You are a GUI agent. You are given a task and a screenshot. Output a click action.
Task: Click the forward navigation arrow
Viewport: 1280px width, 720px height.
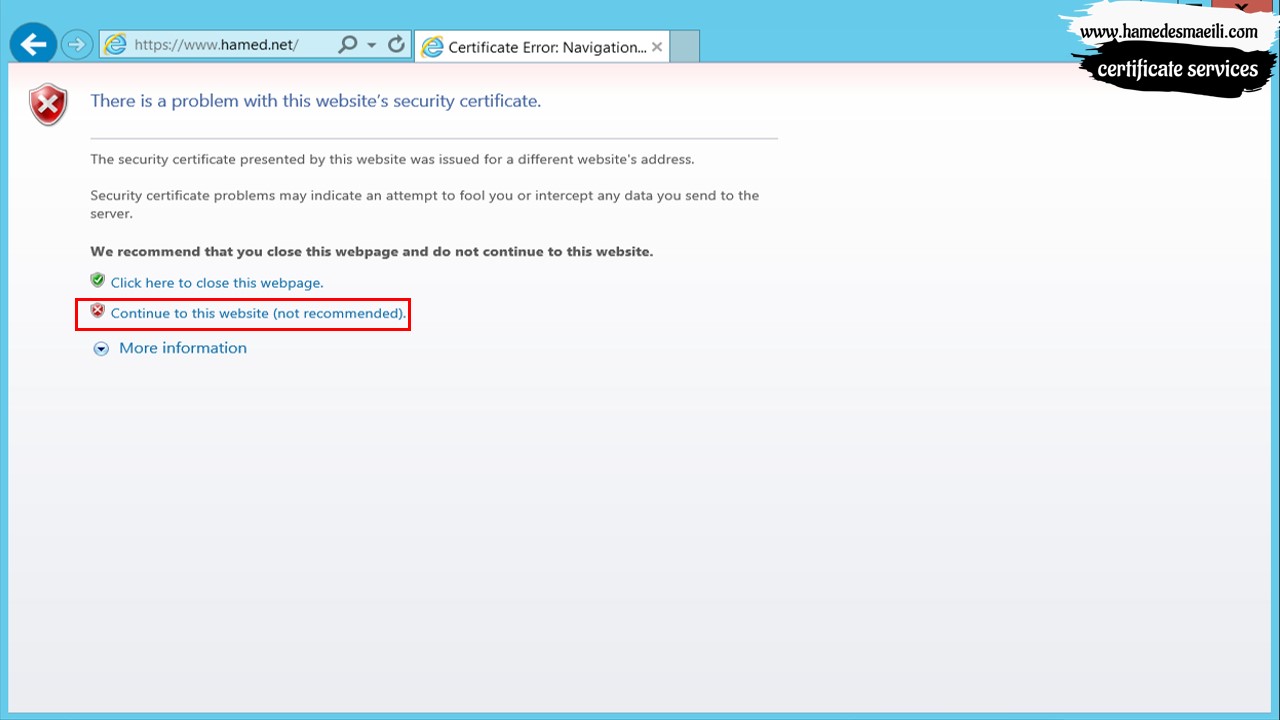[76, 45]
